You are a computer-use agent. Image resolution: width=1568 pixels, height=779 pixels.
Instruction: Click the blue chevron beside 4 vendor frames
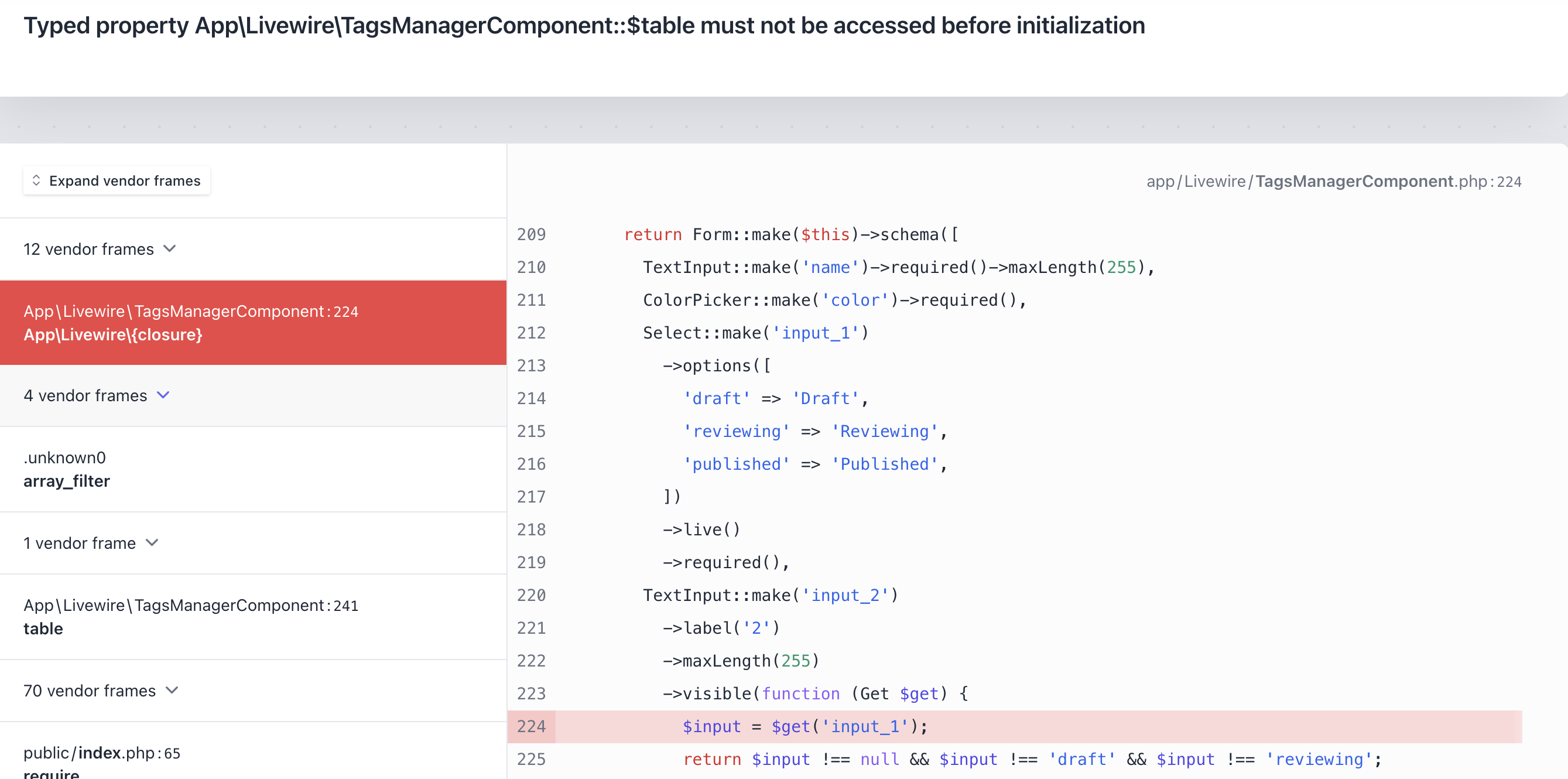[x=163, y=395]
